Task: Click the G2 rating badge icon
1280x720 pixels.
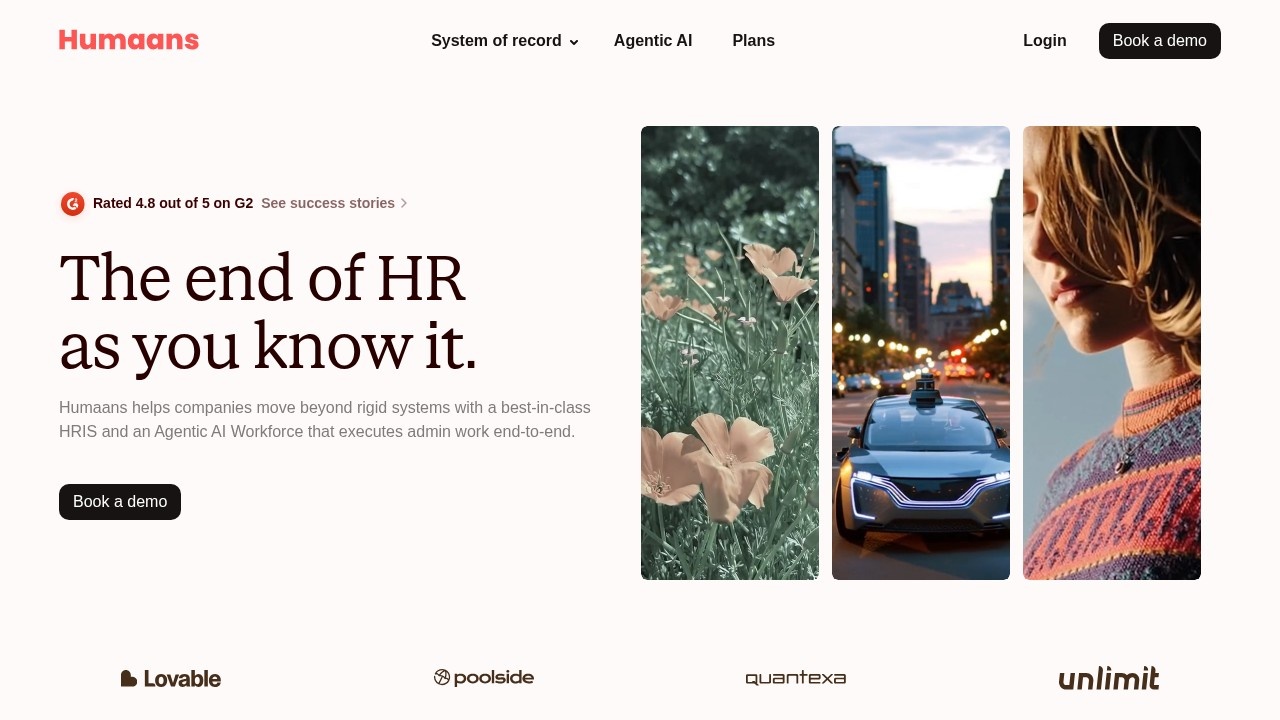Action: 72,204
